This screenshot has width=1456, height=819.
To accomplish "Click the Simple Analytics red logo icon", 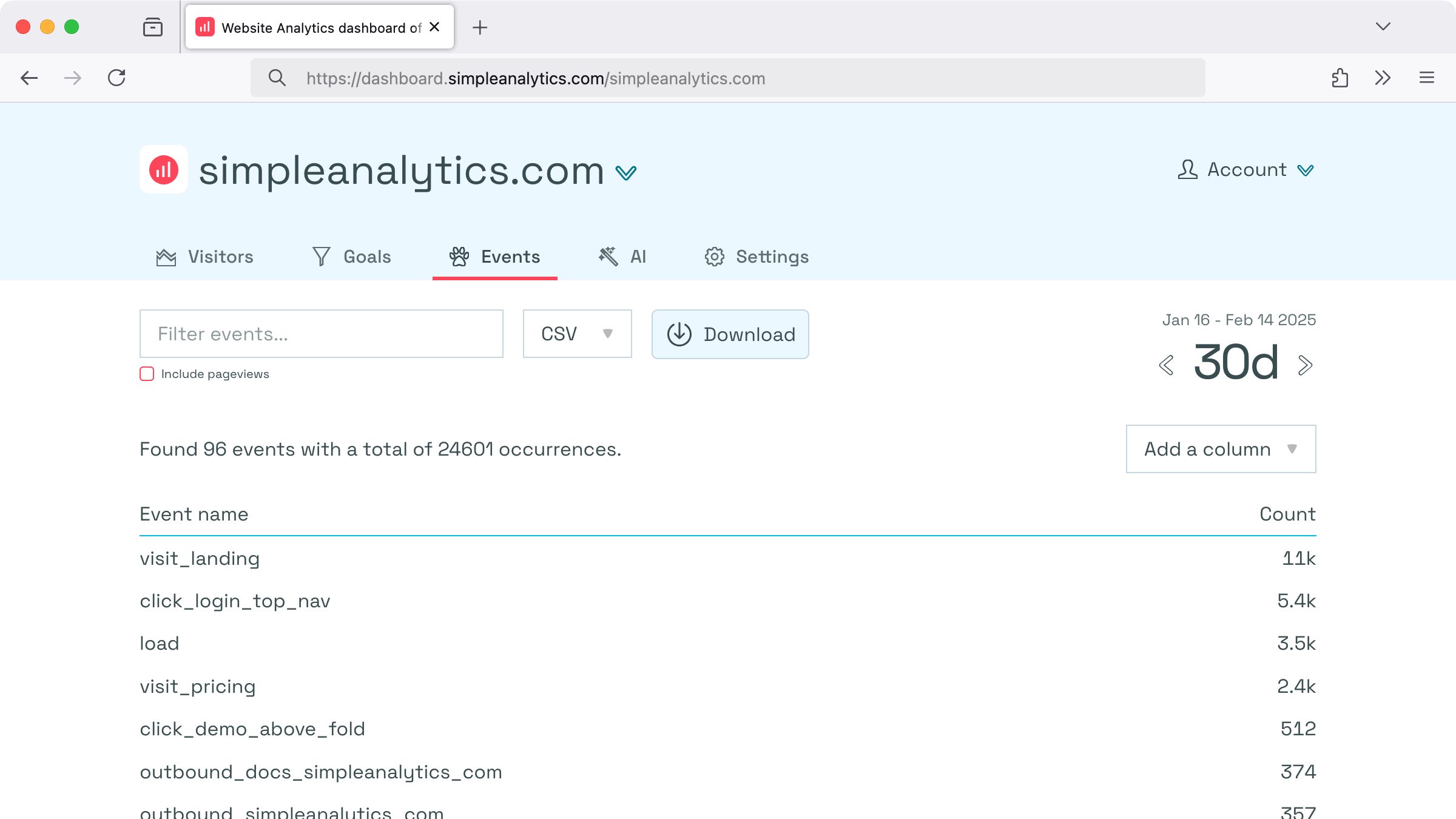I will (x=164, y=169).
